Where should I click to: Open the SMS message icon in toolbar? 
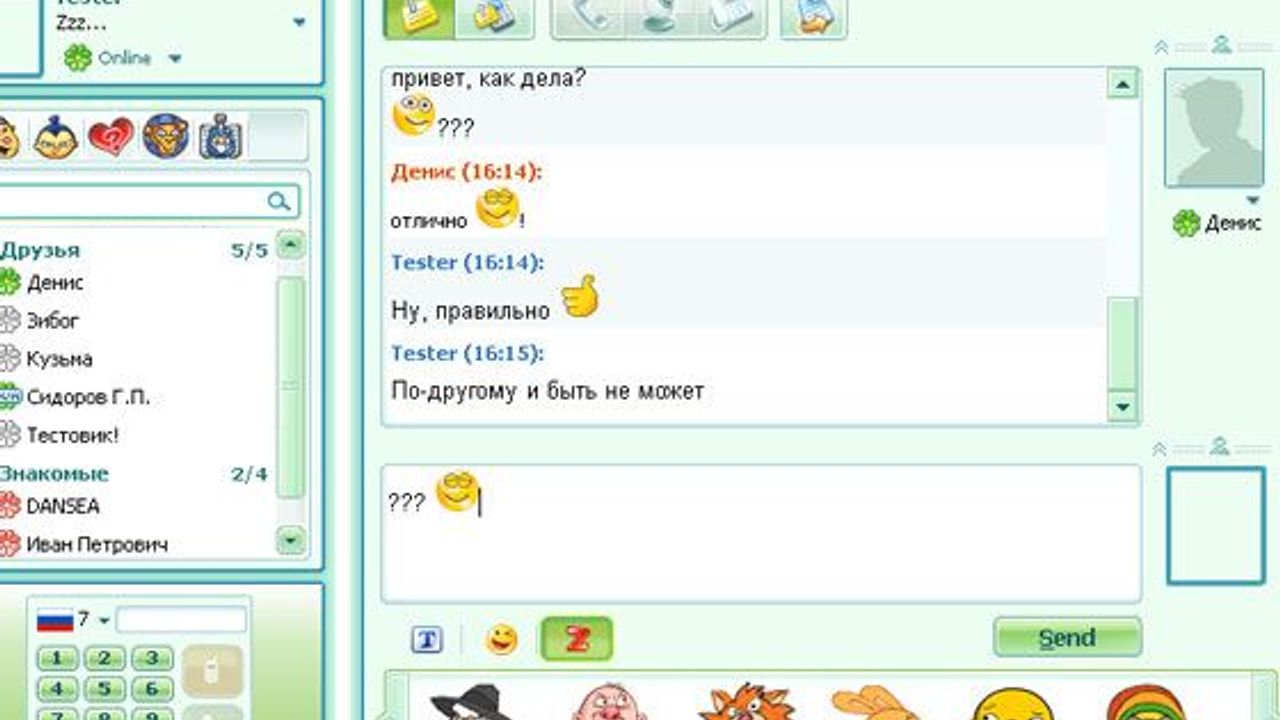[x=494, y=17]
